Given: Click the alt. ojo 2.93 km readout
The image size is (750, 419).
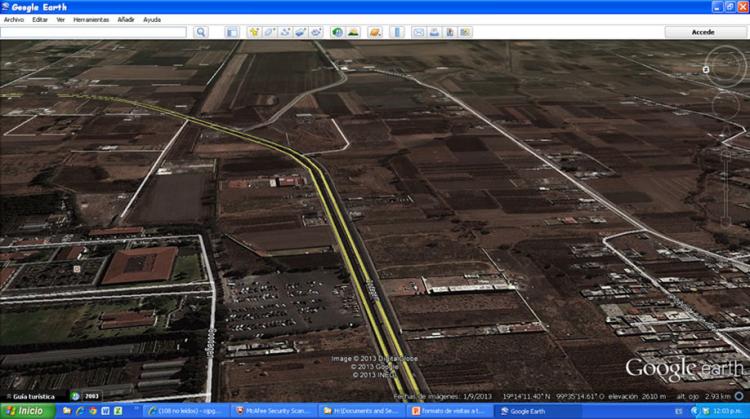Looking at the screenshot, I should 704,397.
